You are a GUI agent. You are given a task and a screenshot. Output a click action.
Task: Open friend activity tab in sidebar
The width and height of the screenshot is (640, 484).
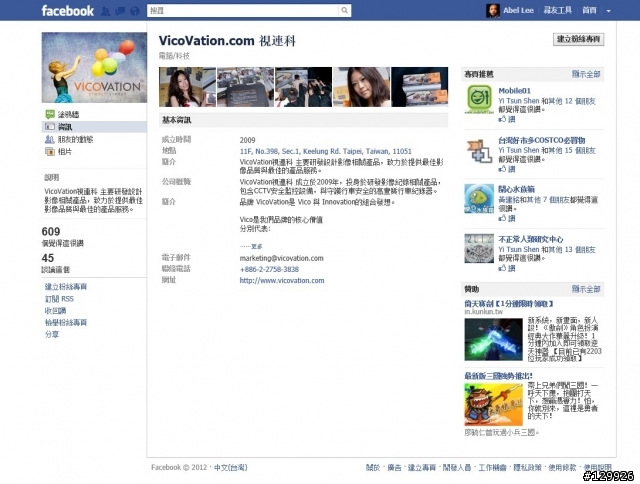click(69, 140)
